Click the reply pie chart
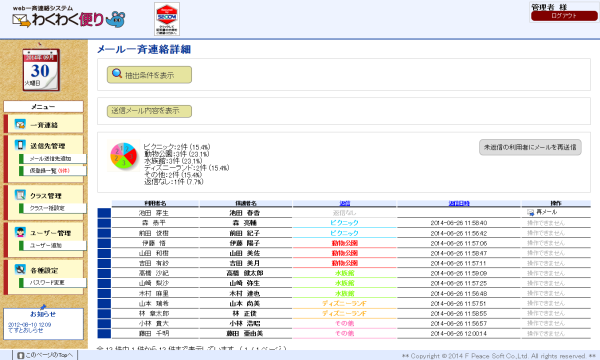Screen dimensions: 600x360 tap(124, 156)
